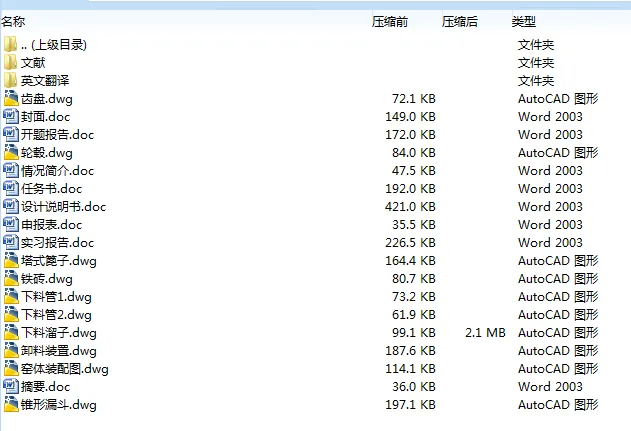Click the Word icon of 任务书.doc
This screenshot has height=431, width=631.
coord(11,188)
